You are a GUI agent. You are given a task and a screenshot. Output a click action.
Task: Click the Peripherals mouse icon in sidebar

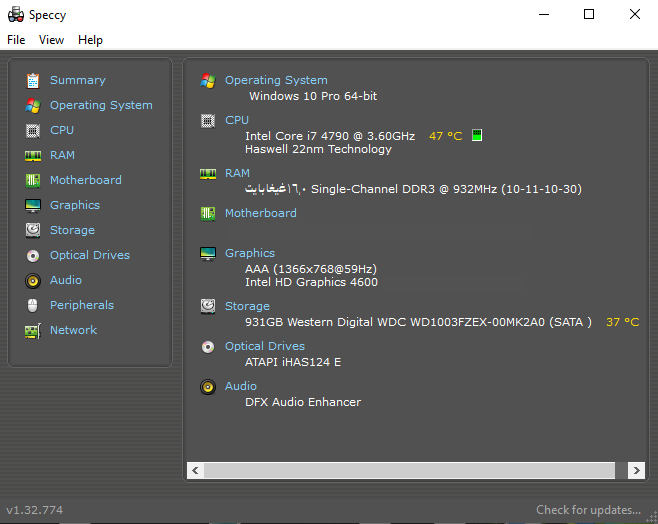pos(32,305)
